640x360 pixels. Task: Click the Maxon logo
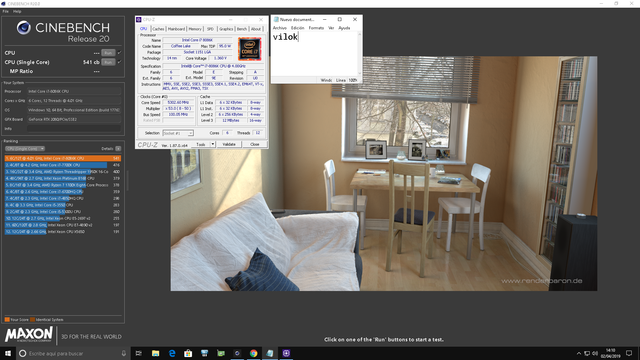[x=29, y=334]
